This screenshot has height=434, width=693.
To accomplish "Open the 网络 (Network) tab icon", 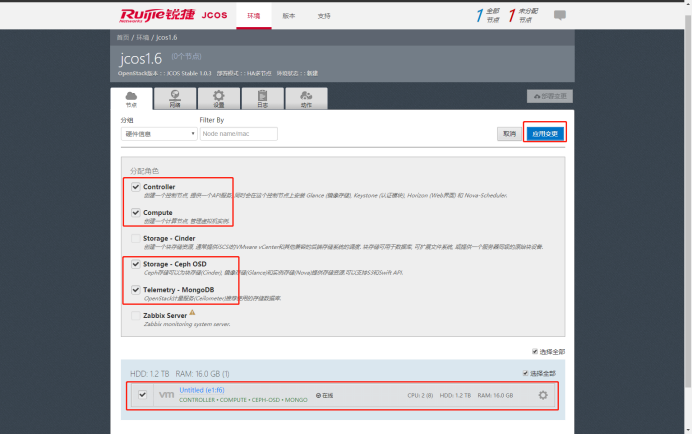I will point(175,99).
